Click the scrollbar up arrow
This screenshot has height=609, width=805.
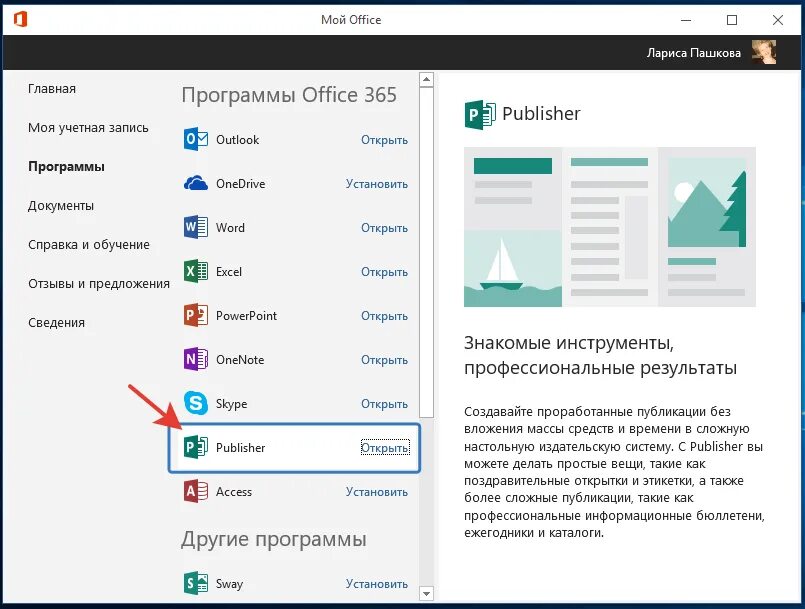(x=426, y=80)
